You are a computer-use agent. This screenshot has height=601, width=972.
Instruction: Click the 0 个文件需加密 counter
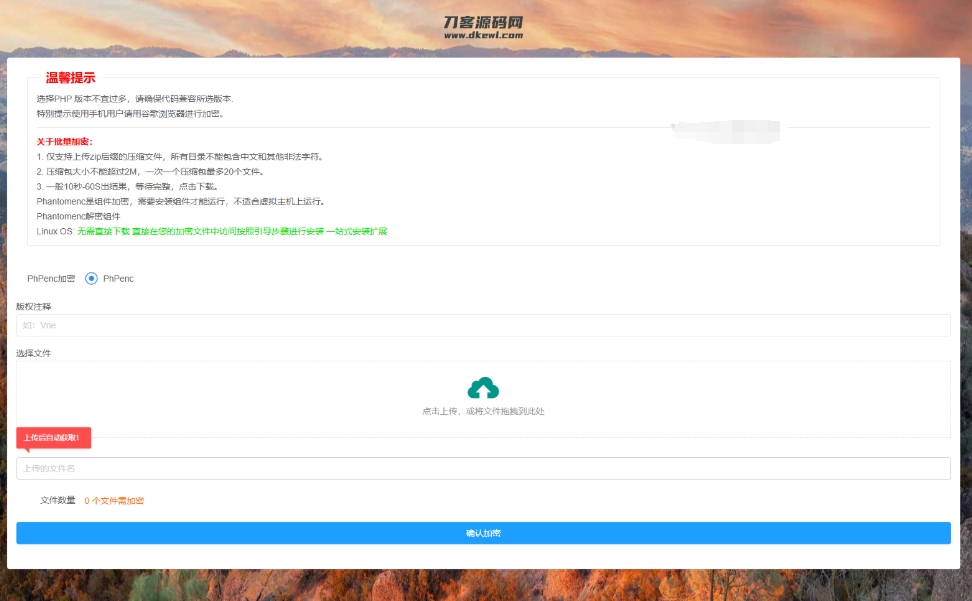pos(114,500)
